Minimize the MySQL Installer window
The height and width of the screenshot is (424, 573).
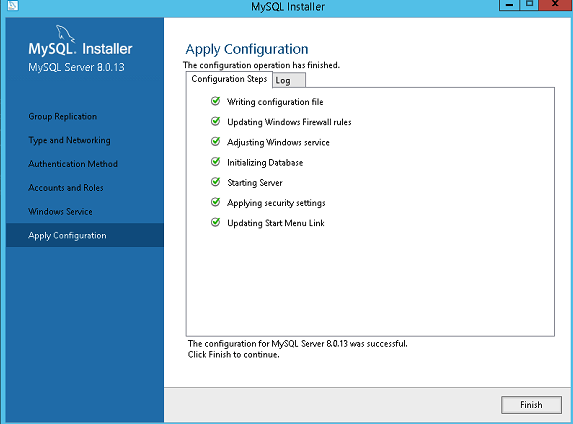[x=509, y=5]
